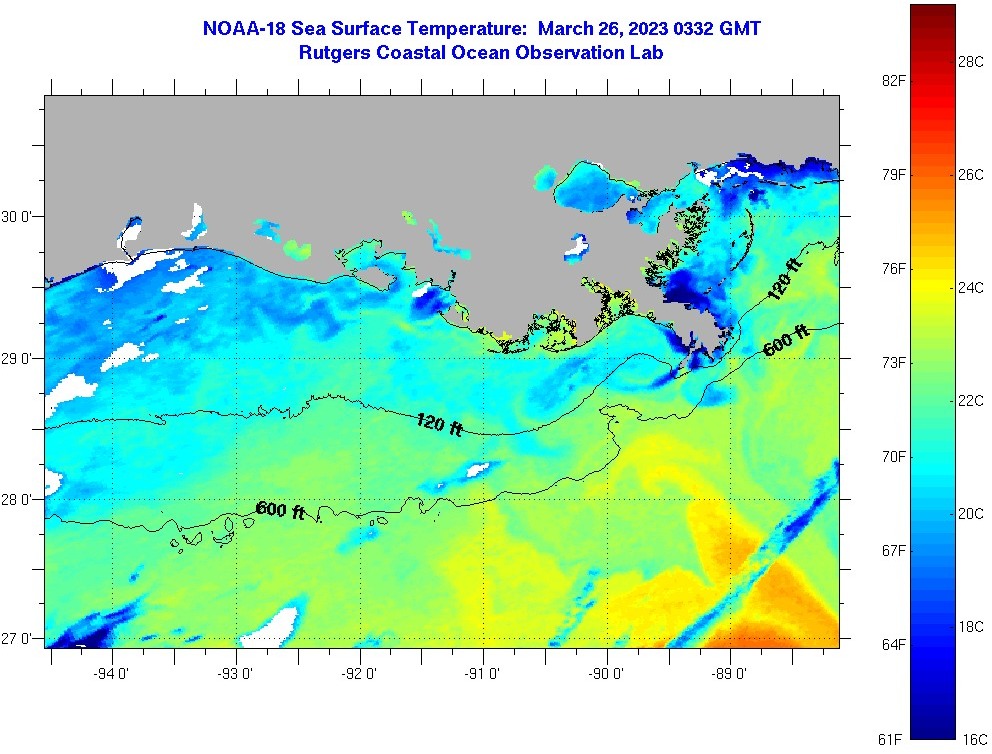
Task: Click the '-91 0'' longitude label
Action: 482,674
